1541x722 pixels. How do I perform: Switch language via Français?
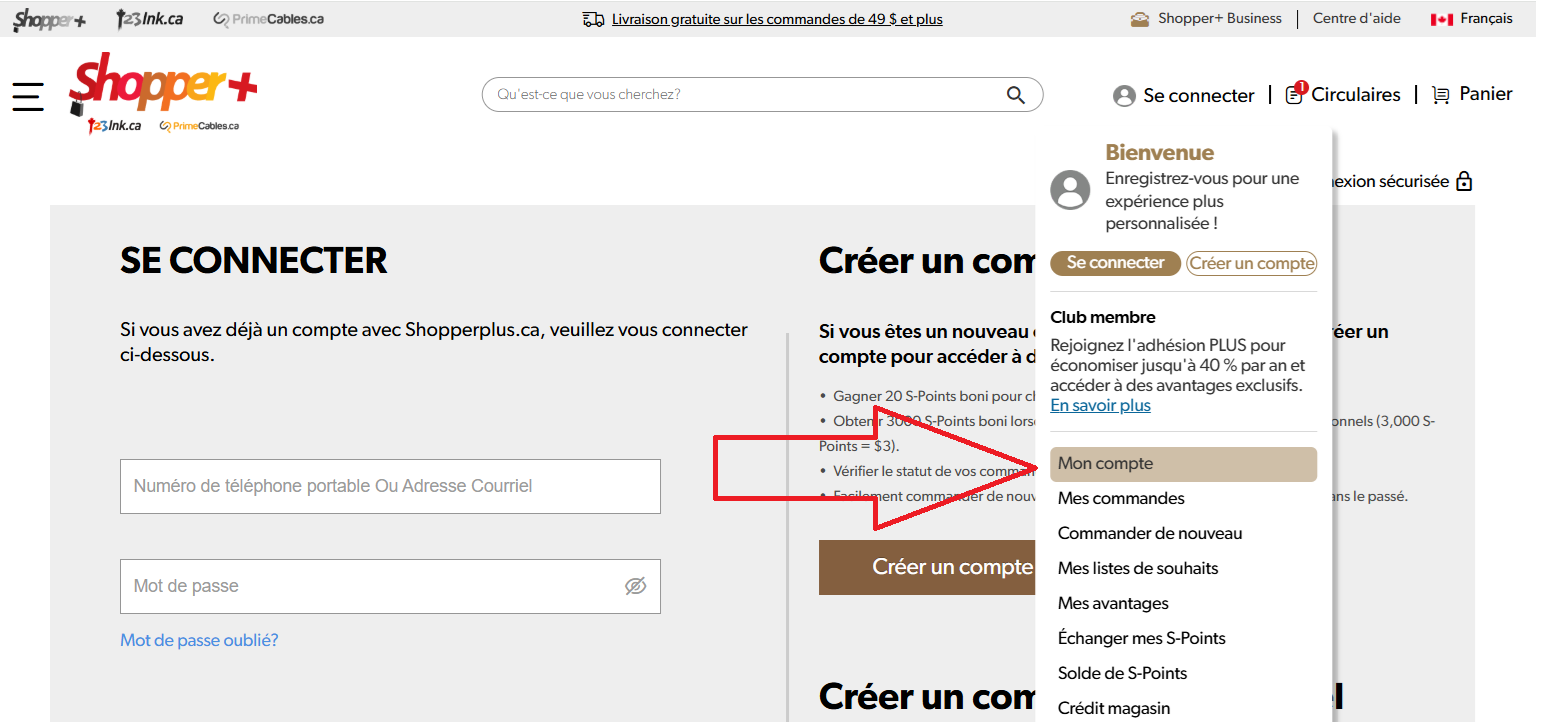click(1486, 18)
